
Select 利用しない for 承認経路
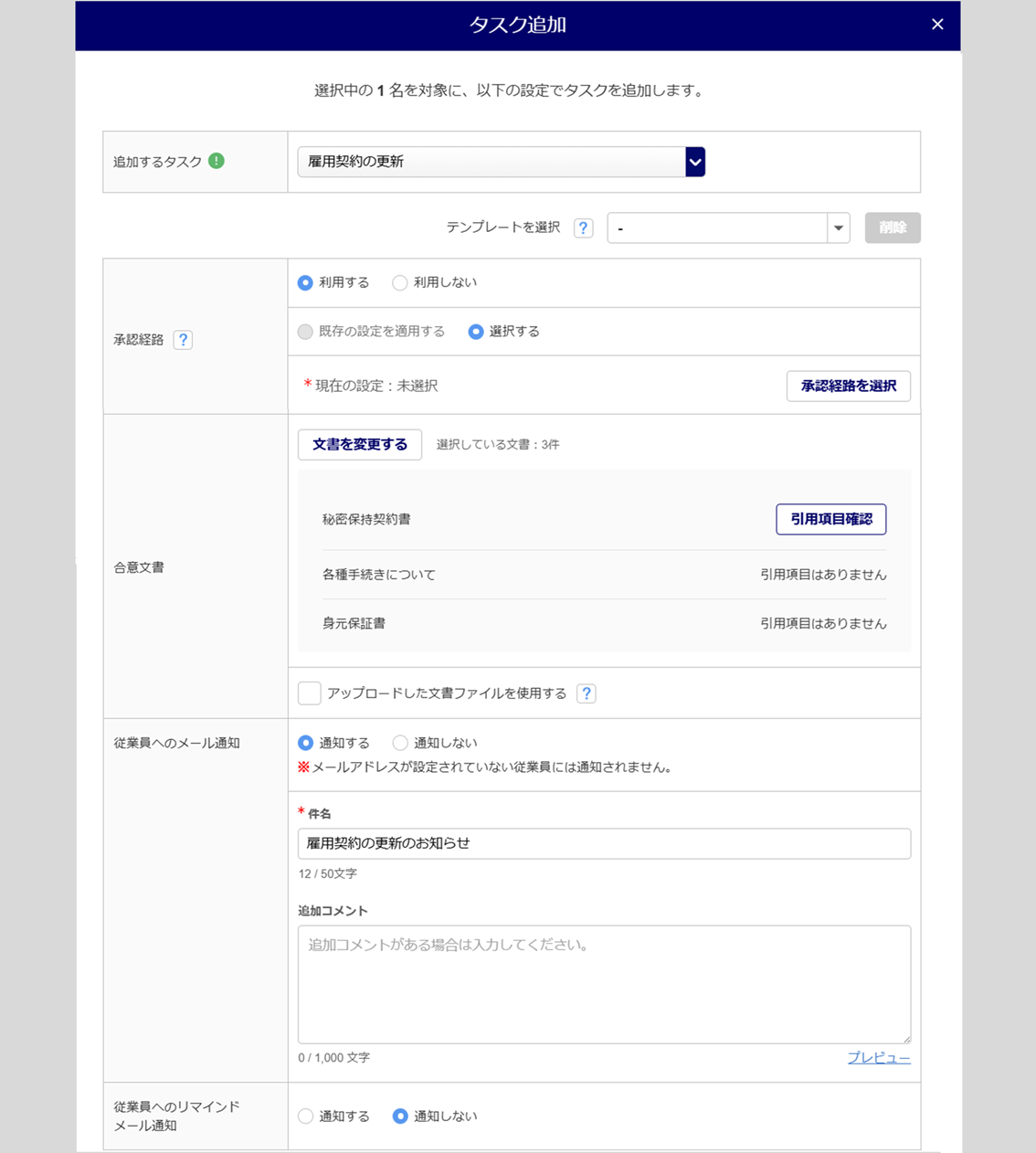(x=400, y=283)
